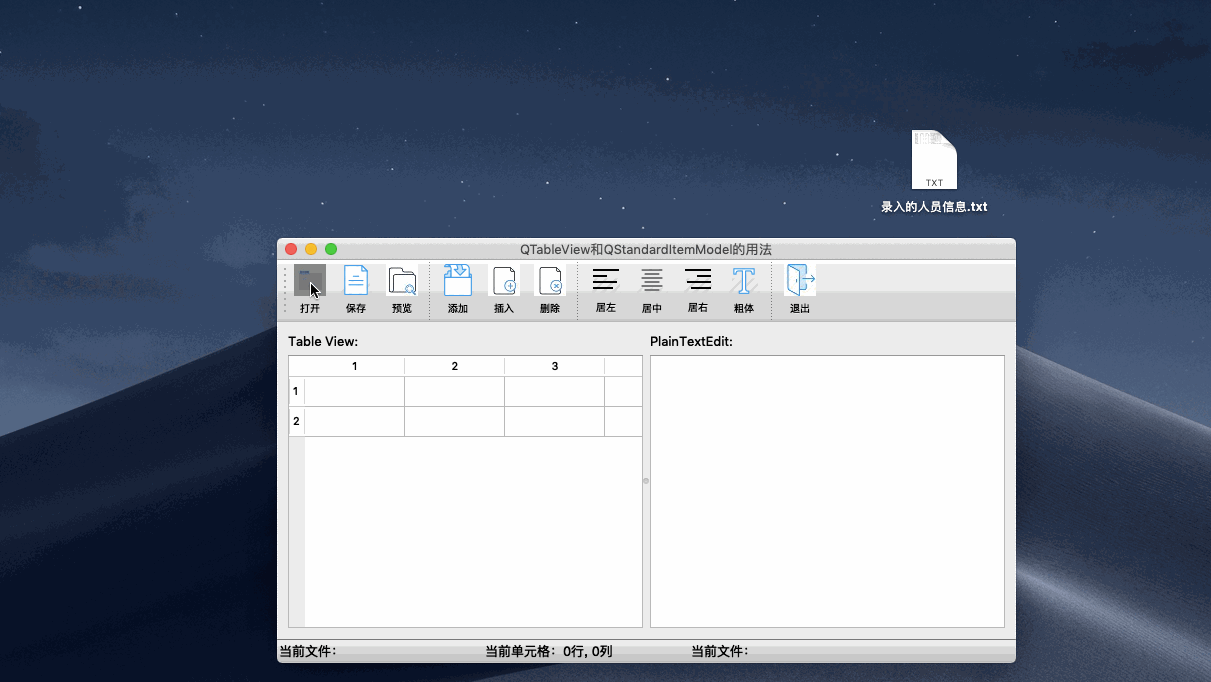Select column header 2
1211x682 pixels.
[455, 366]
